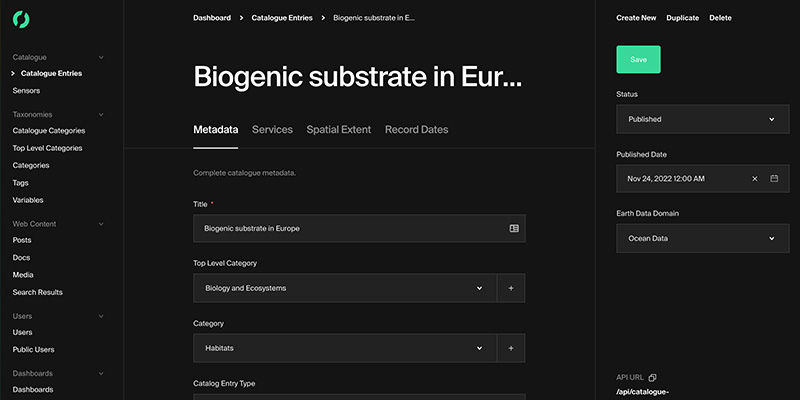Collapse the Web Content sidebar group
800x400 pixels.
point(101,224)
